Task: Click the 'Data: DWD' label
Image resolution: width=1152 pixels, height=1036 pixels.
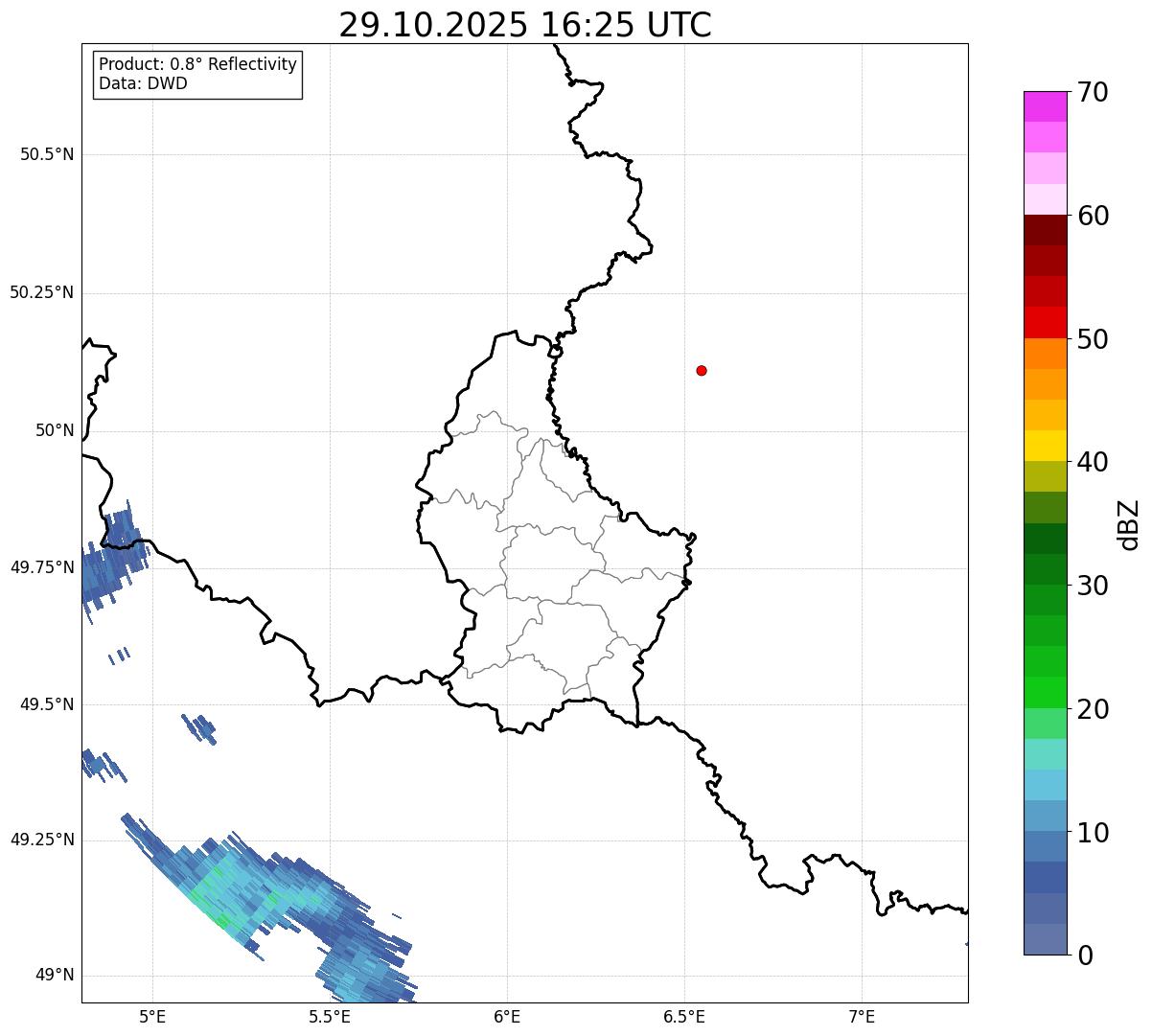Action: point(144,83)
